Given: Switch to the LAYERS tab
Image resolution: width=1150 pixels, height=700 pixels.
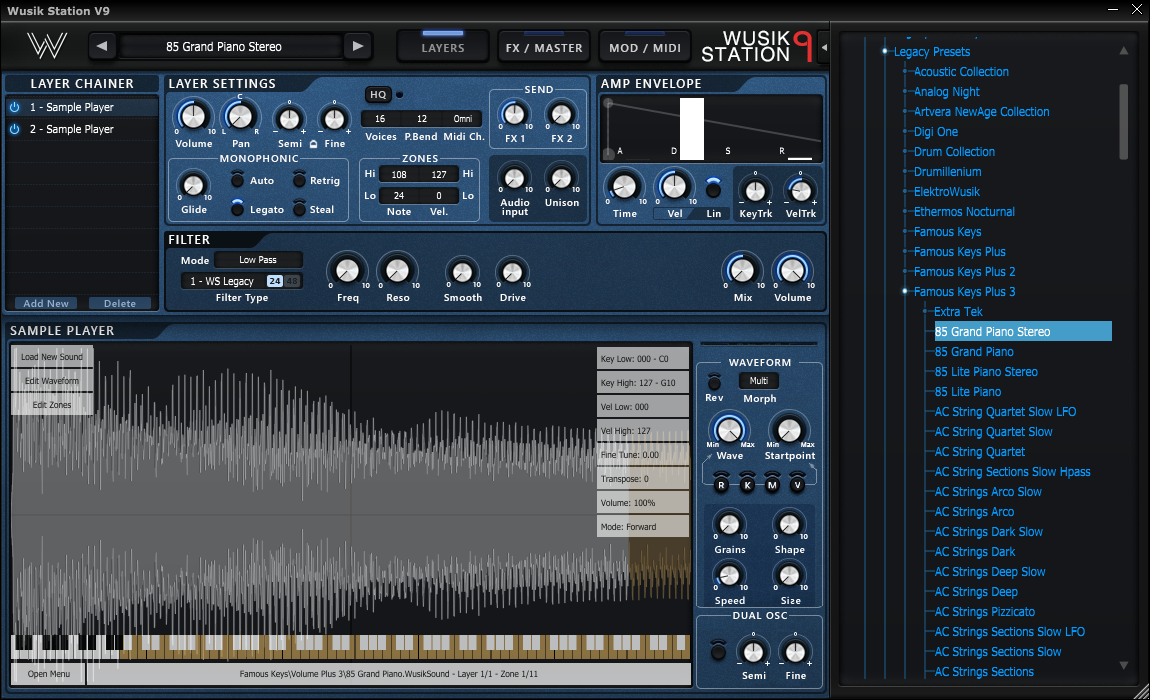Looking at the screenshot, I should (443, 47).
